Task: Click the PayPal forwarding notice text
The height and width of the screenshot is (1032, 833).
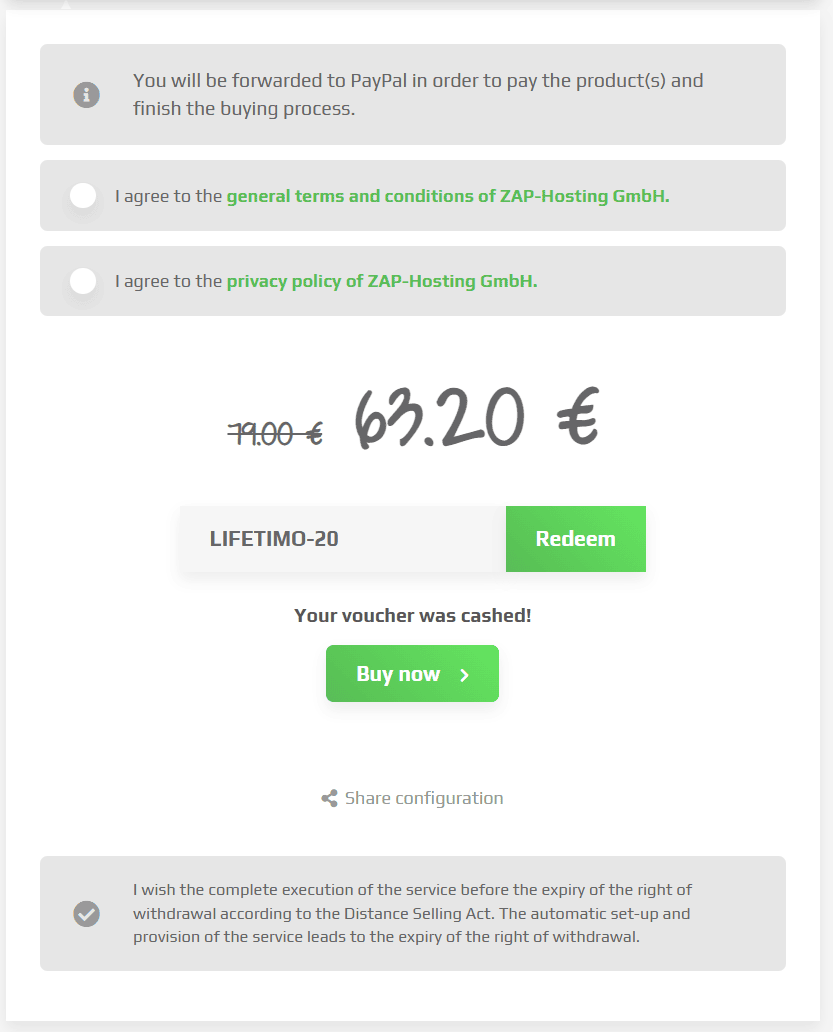Action: (418, 95)
